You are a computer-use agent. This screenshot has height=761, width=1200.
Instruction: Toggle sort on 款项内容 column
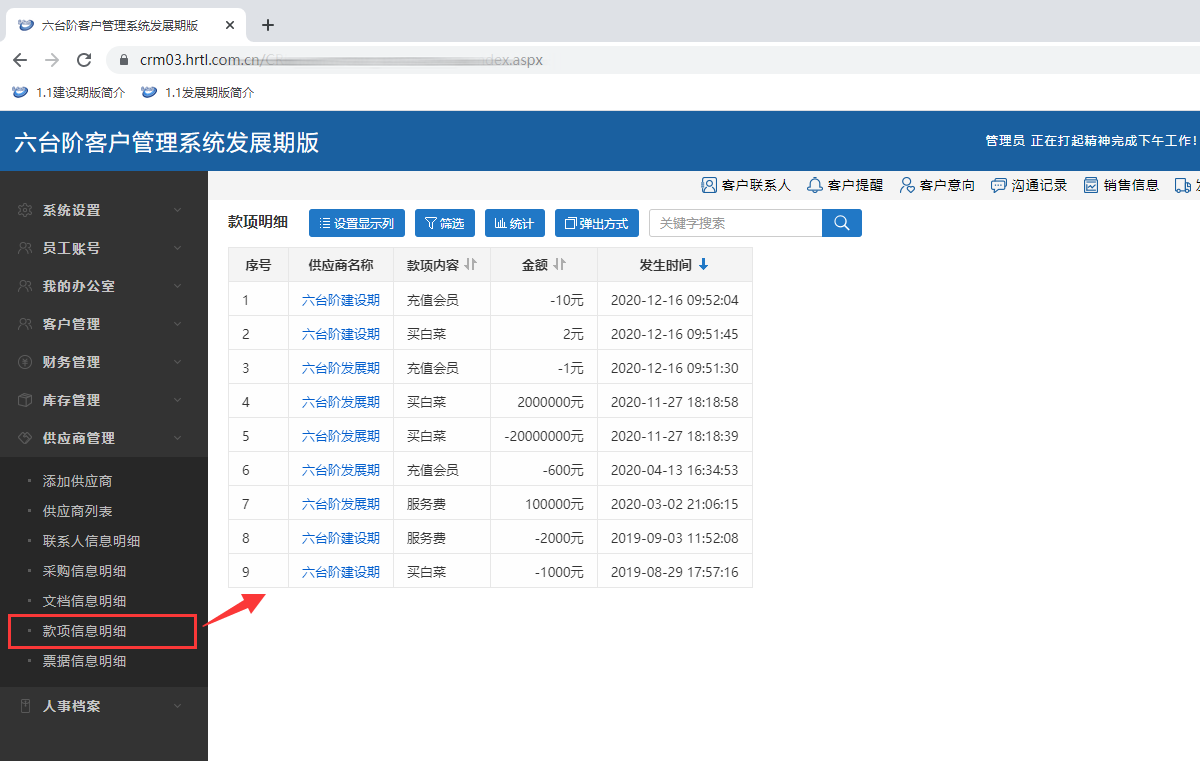(471, 265)
